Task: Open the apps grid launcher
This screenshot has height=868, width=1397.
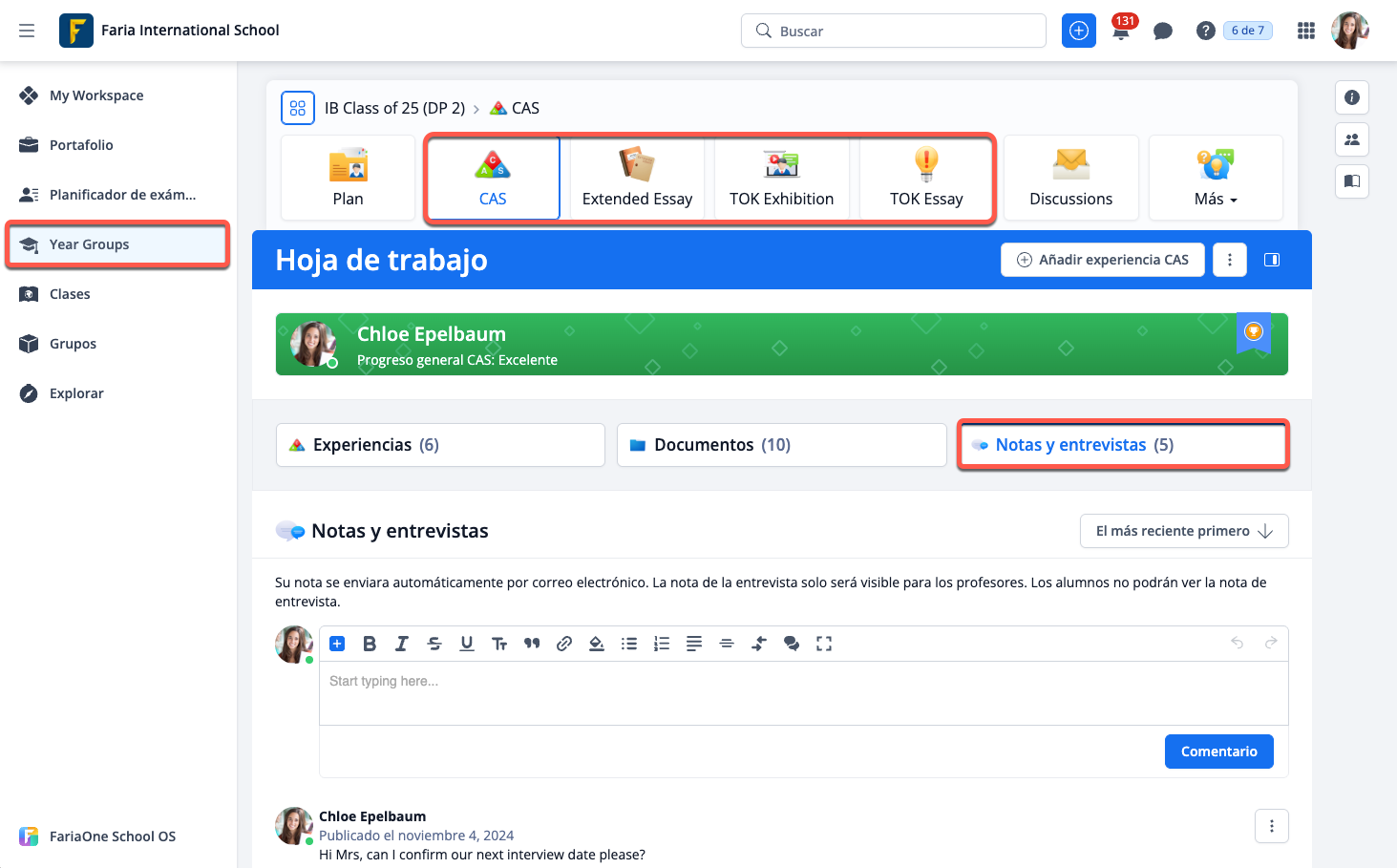Action: click(x=1306, y=31)
